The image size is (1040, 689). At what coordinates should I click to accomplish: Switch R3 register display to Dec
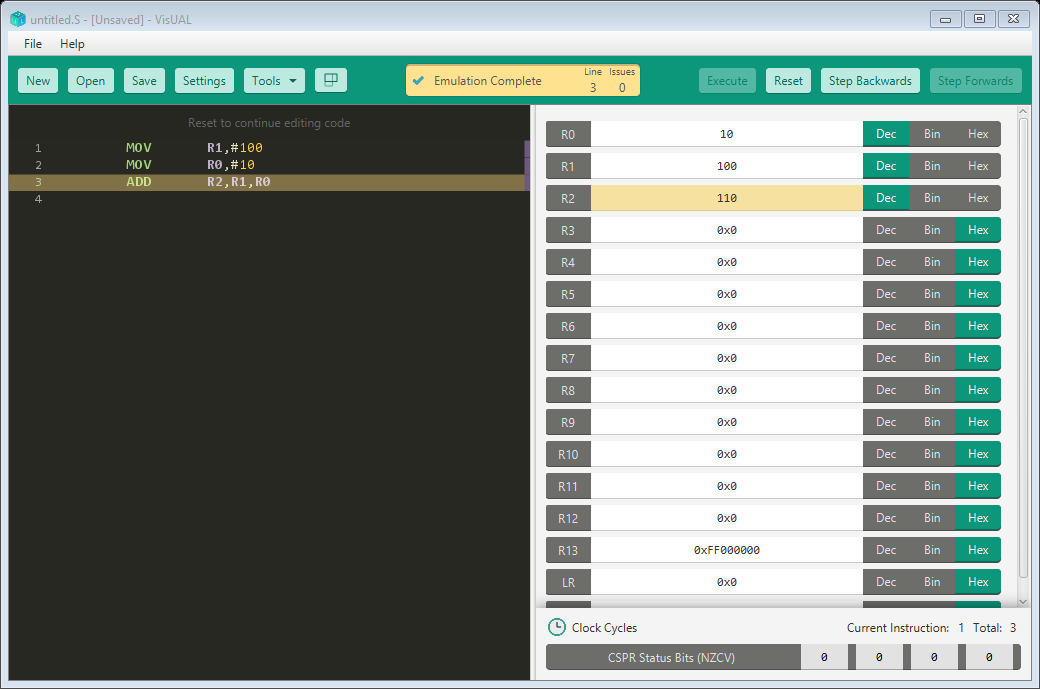coord(886,229)
